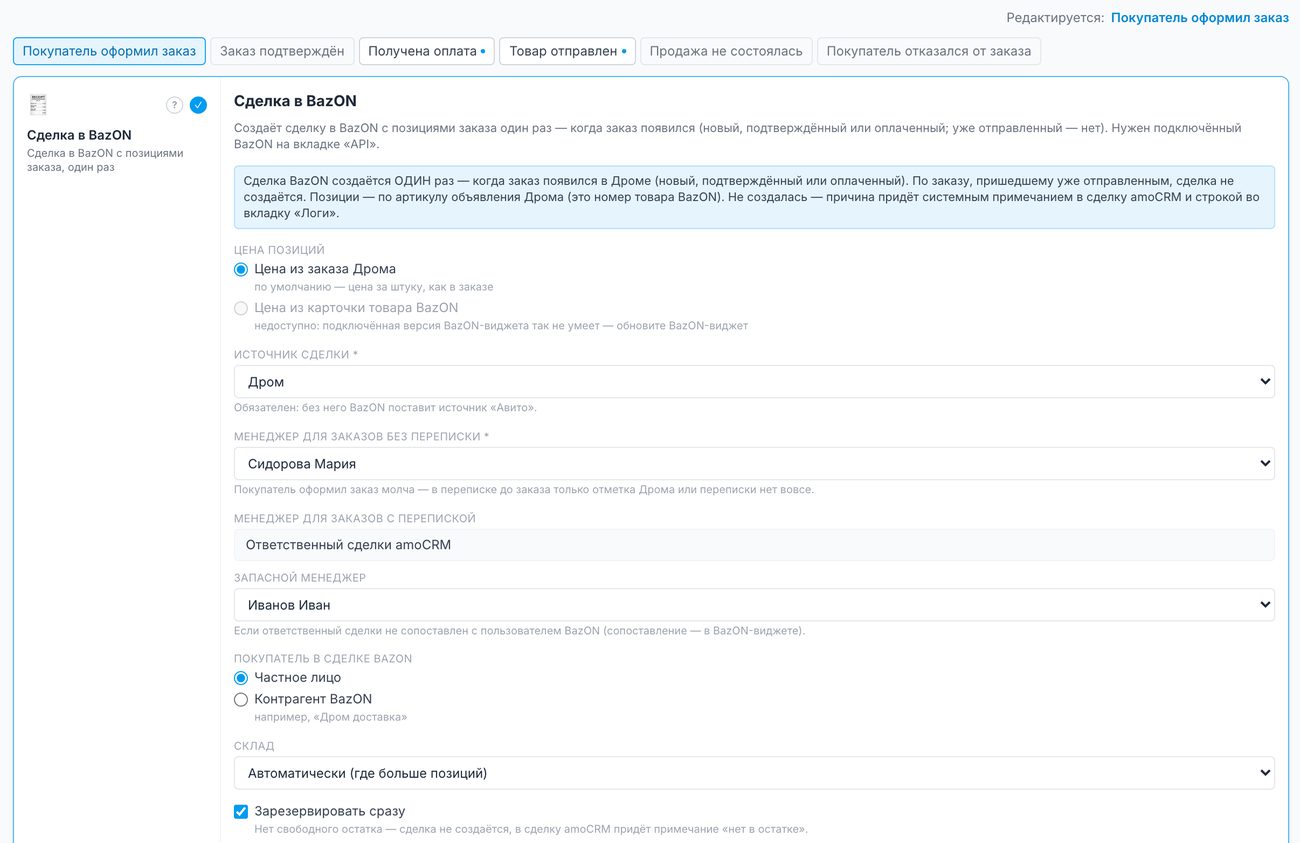Open «Запасной менеджер» dropdown showing Иванов Иван
This screenshot has width=1300, height=843.
click(754, 605)
